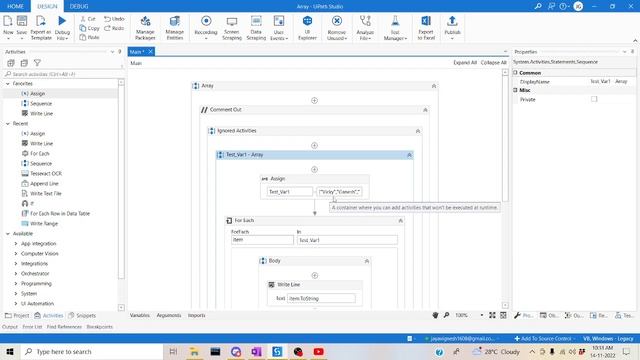Click Analyze File icon
The width and height of the screenshot is (640, 360).
pyautogui.click(x=365, y=21)
